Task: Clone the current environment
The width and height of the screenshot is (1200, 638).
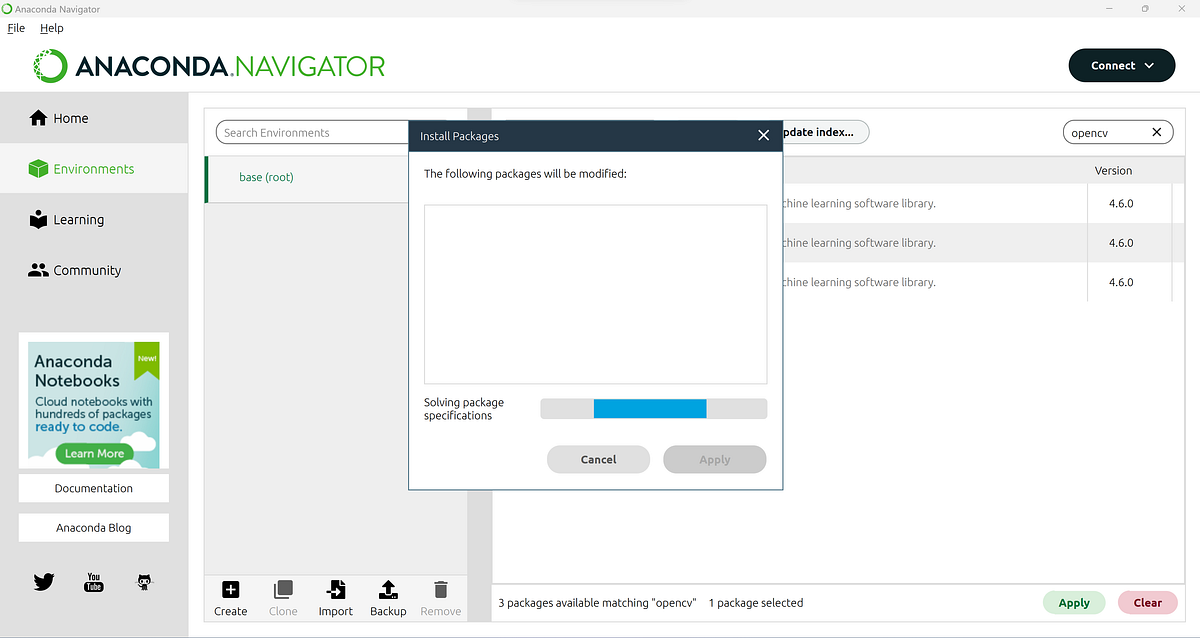Action: [x=283, y=597]
